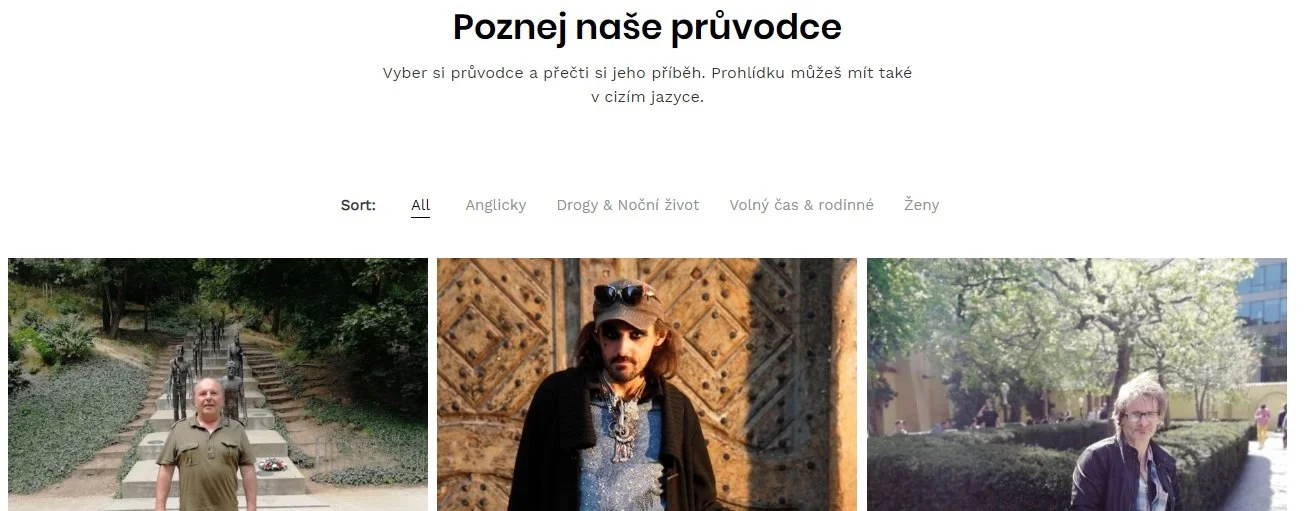Choose the Drogy & Noční život filter
The width and height of the screenshot is (1309, 511).
tap(628, 205)
